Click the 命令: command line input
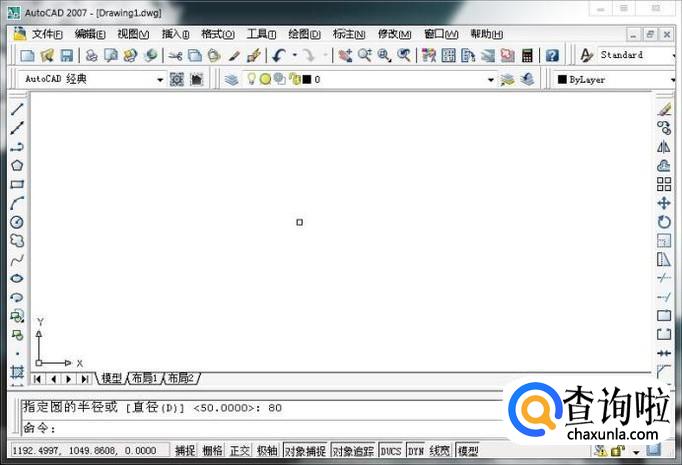This screenshot has width=682, height=465. point(261,428)
